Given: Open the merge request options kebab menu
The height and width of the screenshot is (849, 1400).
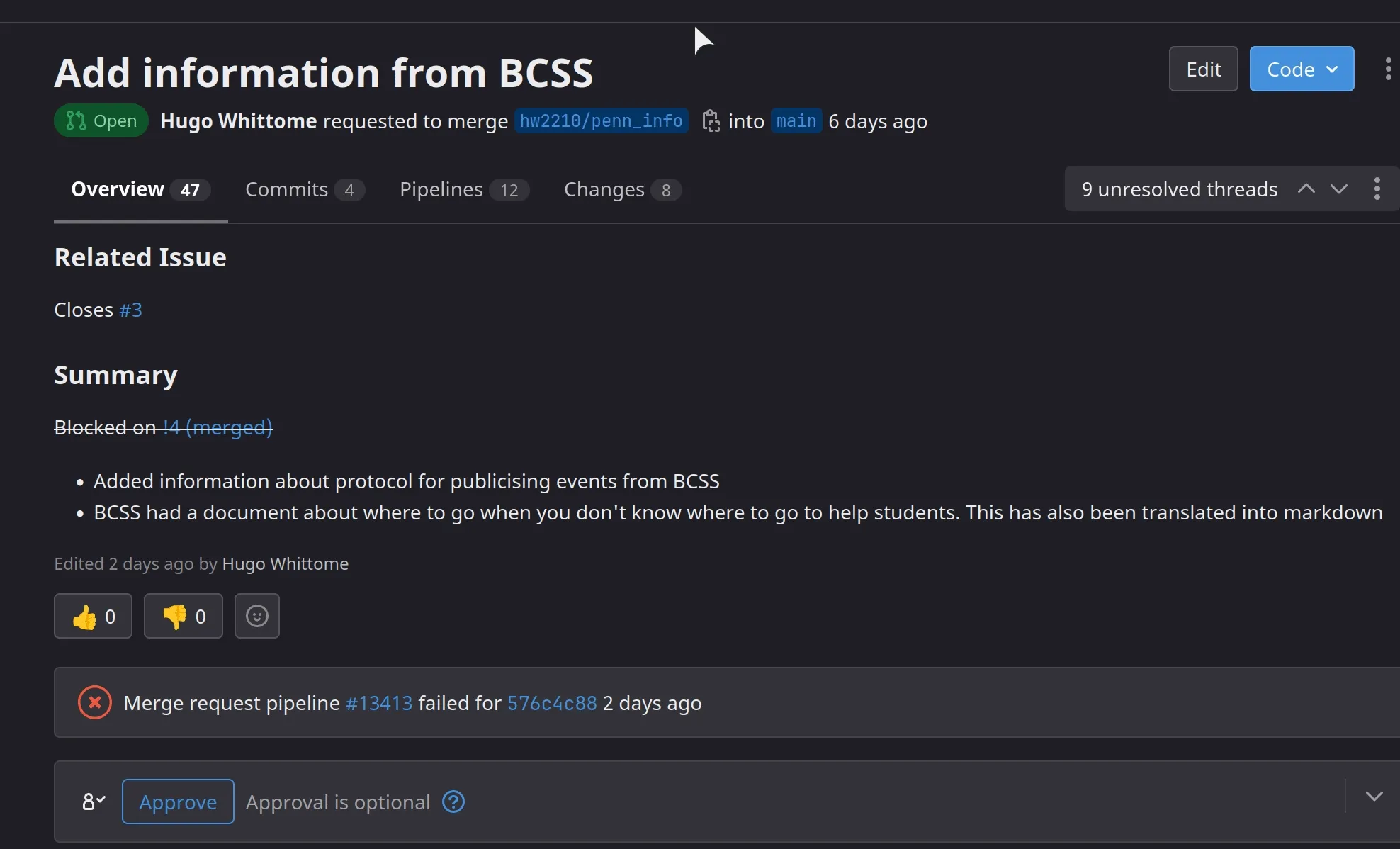Looking at the screenshot, I should click(1387, 69).
